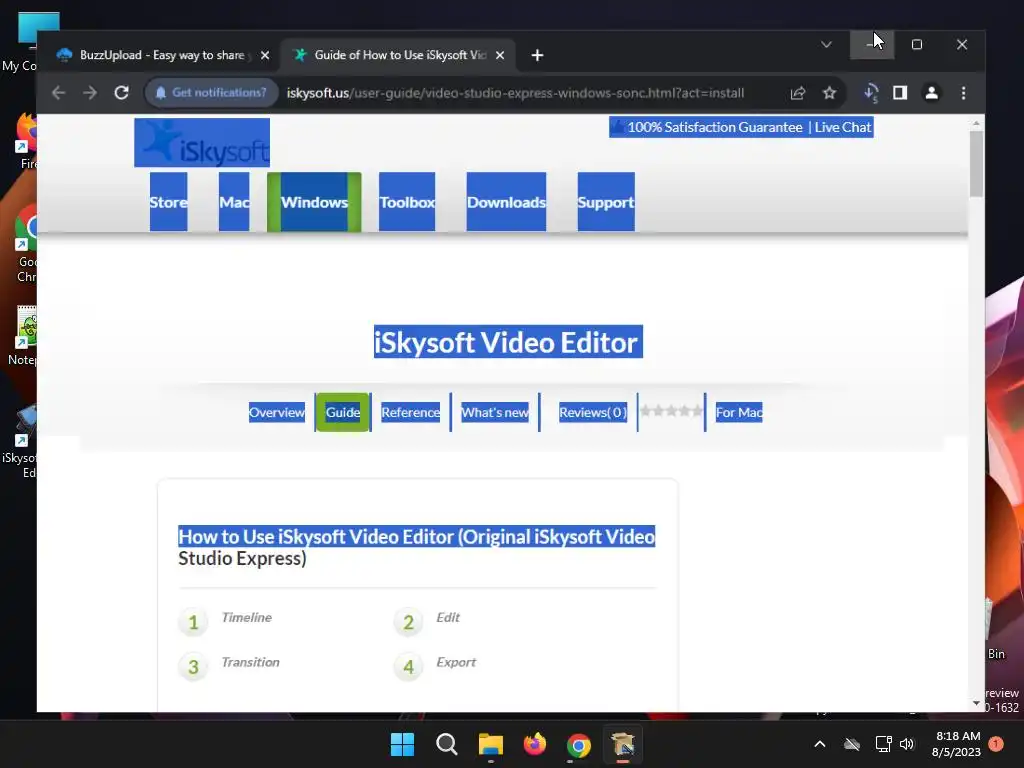
Task: Click the browser forward arrow
Action: click(x=89, y=93)
